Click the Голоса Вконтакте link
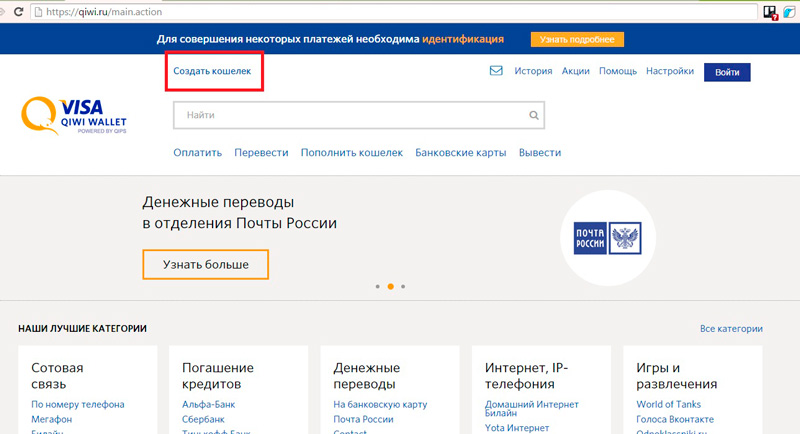Viewport: 800px width, 434px height. [675, 419]
